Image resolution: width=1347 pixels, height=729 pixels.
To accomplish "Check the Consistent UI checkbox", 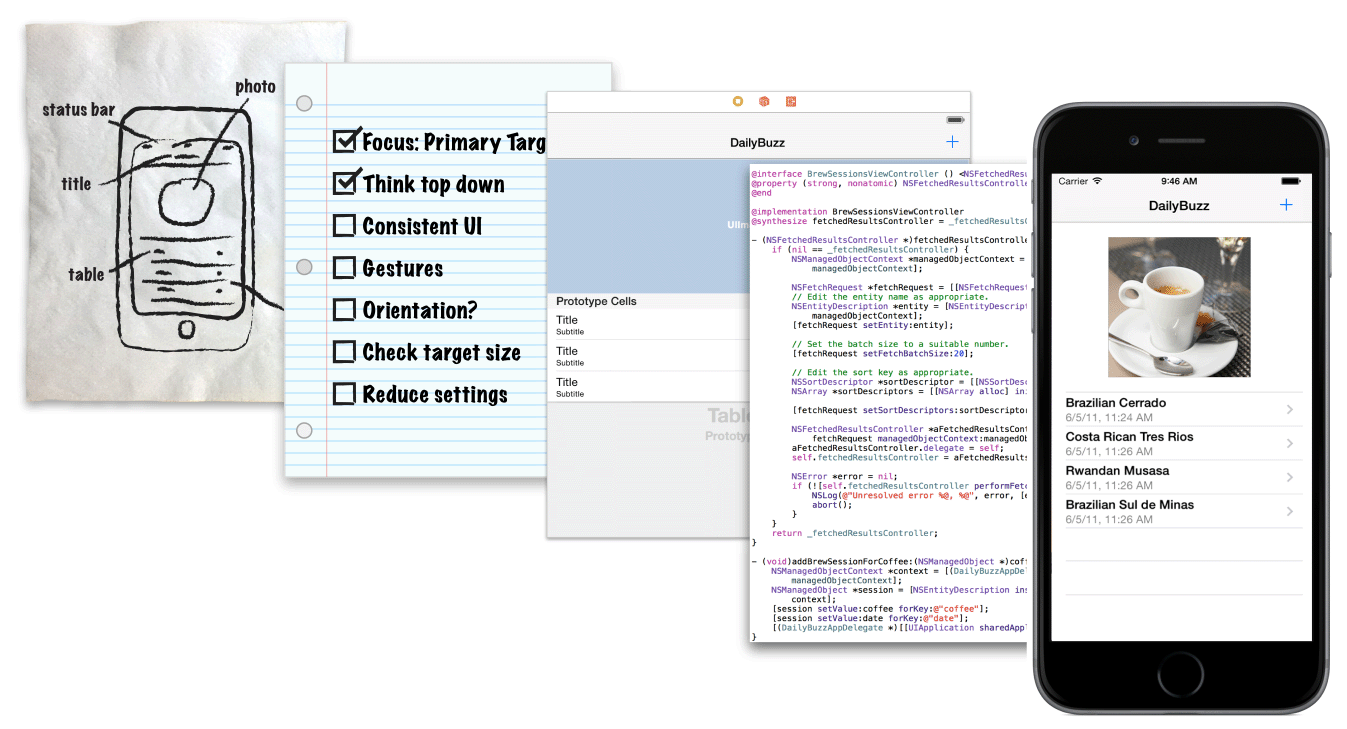I will coord(344,226).
